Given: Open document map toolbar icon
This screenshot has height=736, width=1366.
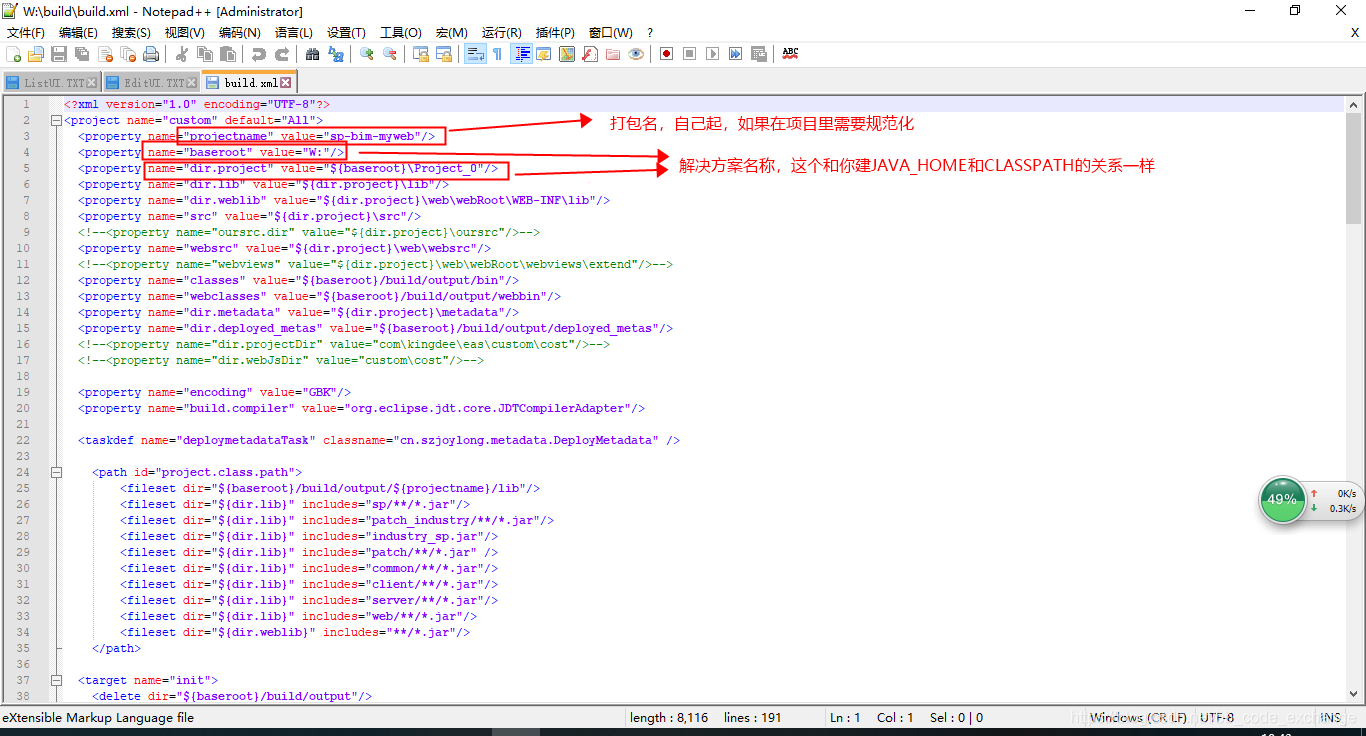Looking at the screenshot, I should click(x=567, y=54).
